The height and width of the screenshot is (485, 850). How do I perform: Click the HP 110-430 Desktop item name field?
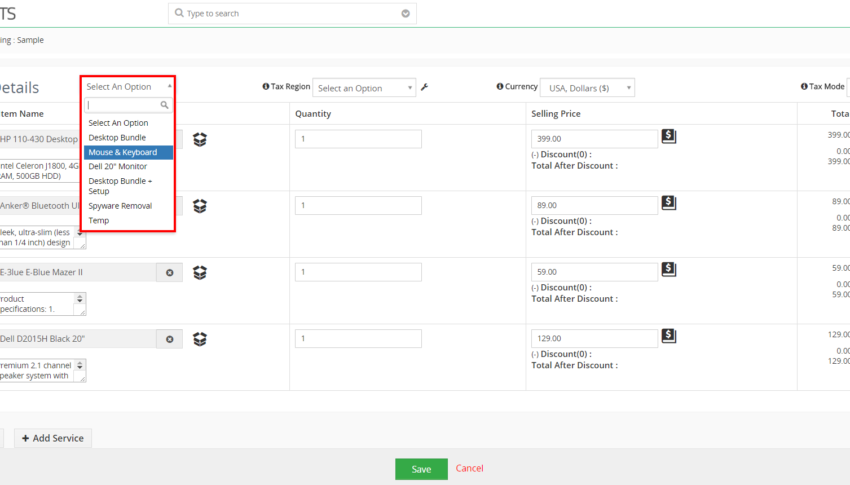coord(41,139)
